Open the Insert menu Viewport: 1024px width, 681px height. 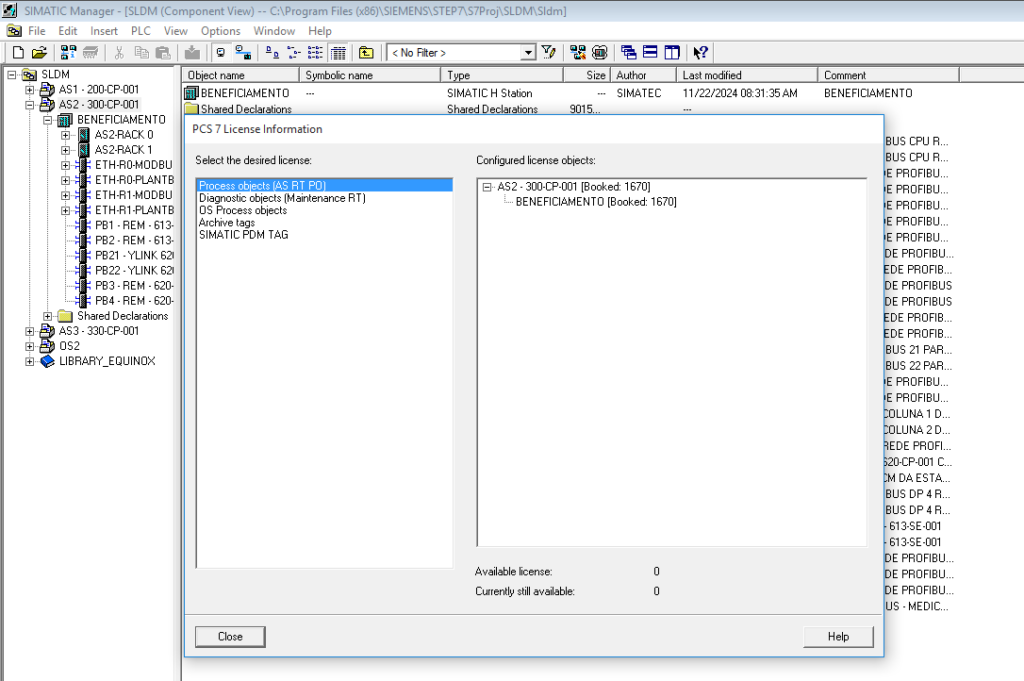tap(104, 31)
